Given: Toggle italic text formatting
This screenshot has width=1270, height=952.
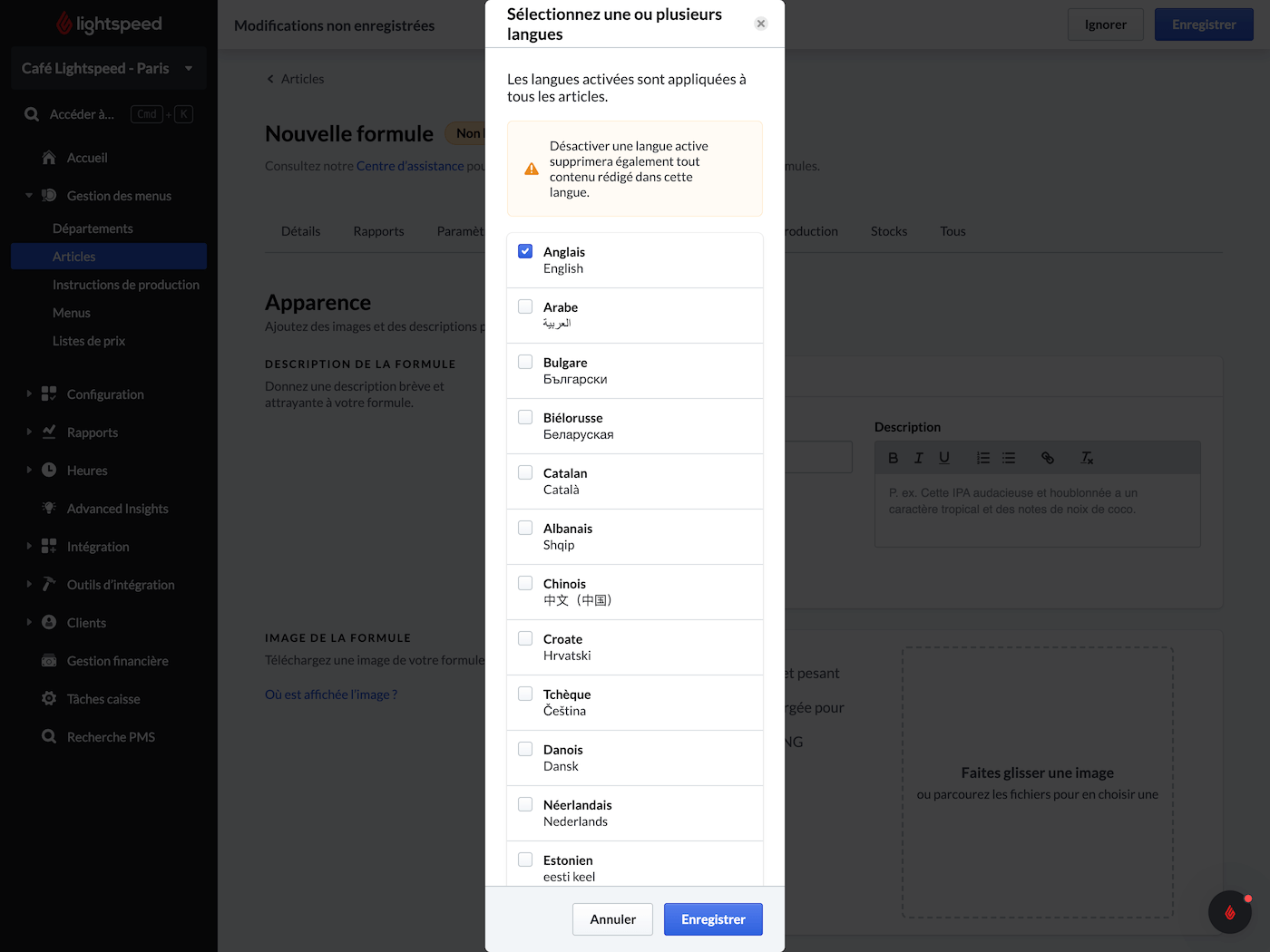Looking at the screenshot, I should (918, 458).
